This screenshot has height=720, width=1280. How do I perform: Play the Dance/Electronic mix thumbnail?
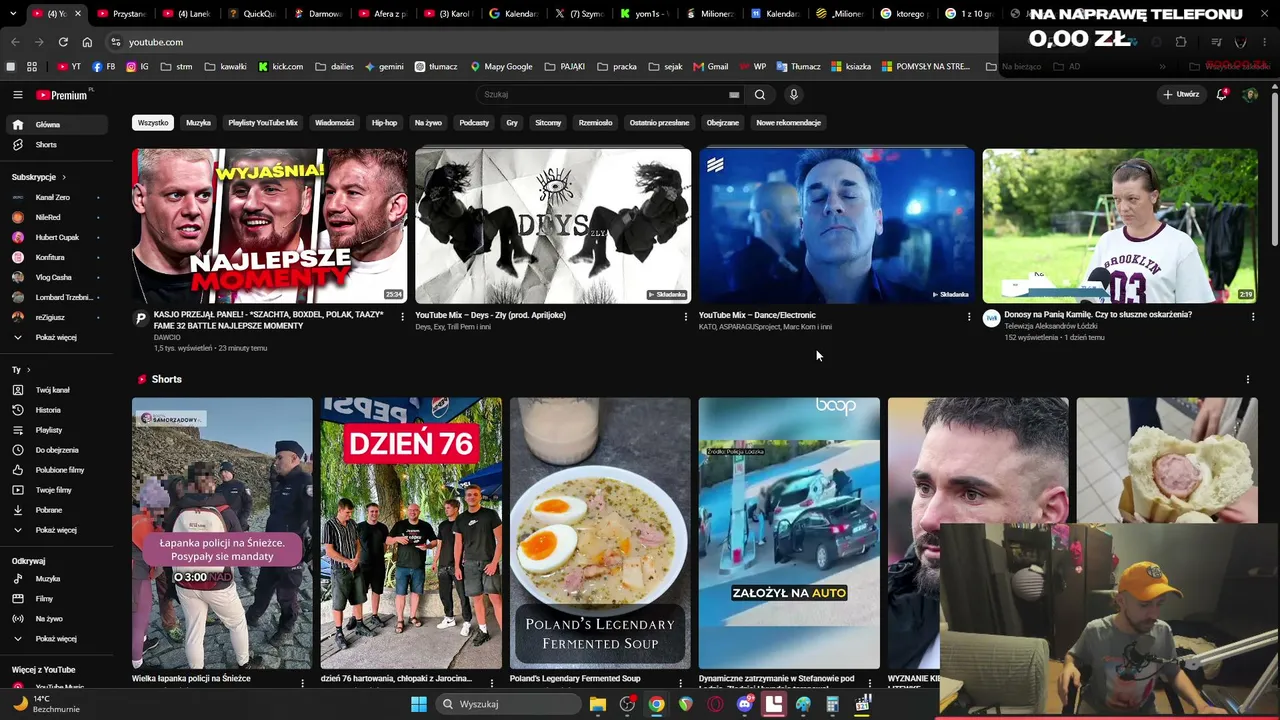point(836,226)
